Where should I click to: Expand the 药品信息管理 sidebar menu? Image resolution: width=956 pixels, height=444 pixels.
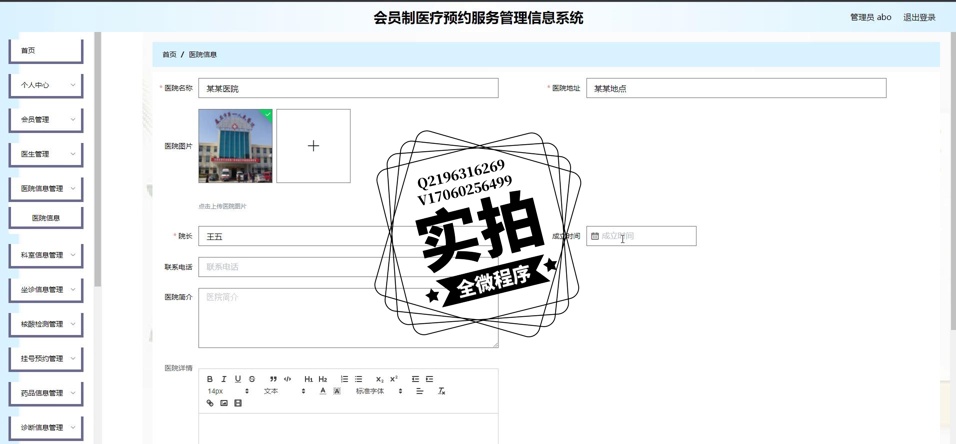(46, 393)
